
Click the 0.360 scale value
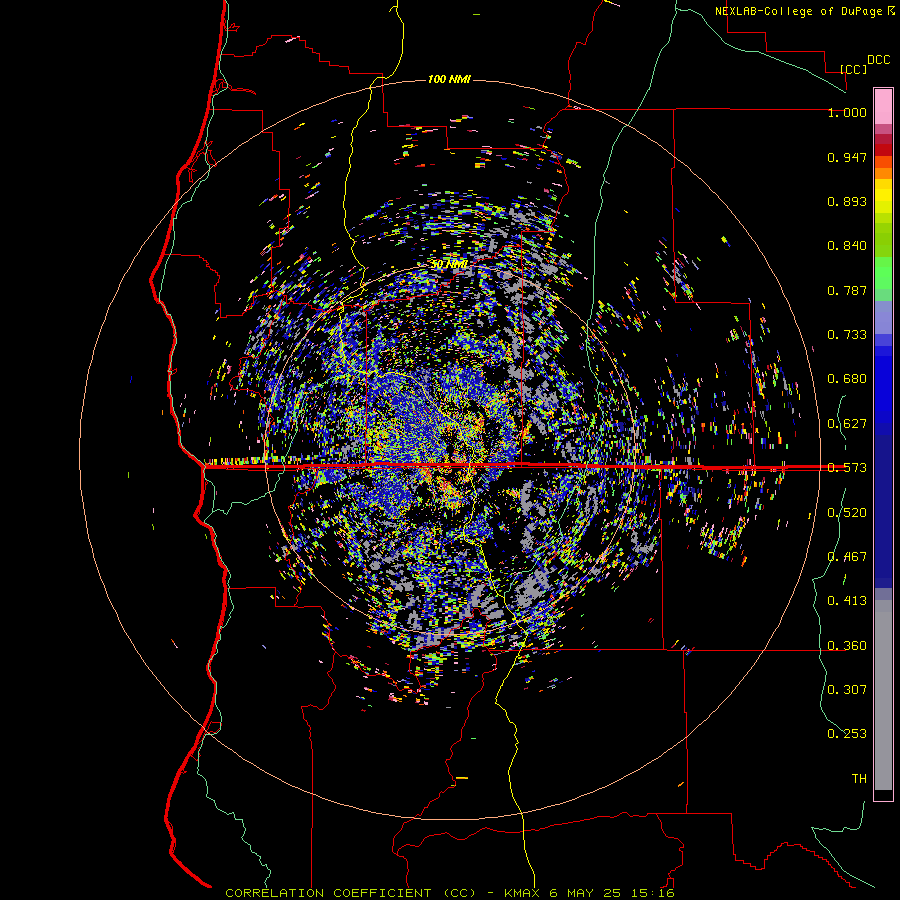(847, 646)
